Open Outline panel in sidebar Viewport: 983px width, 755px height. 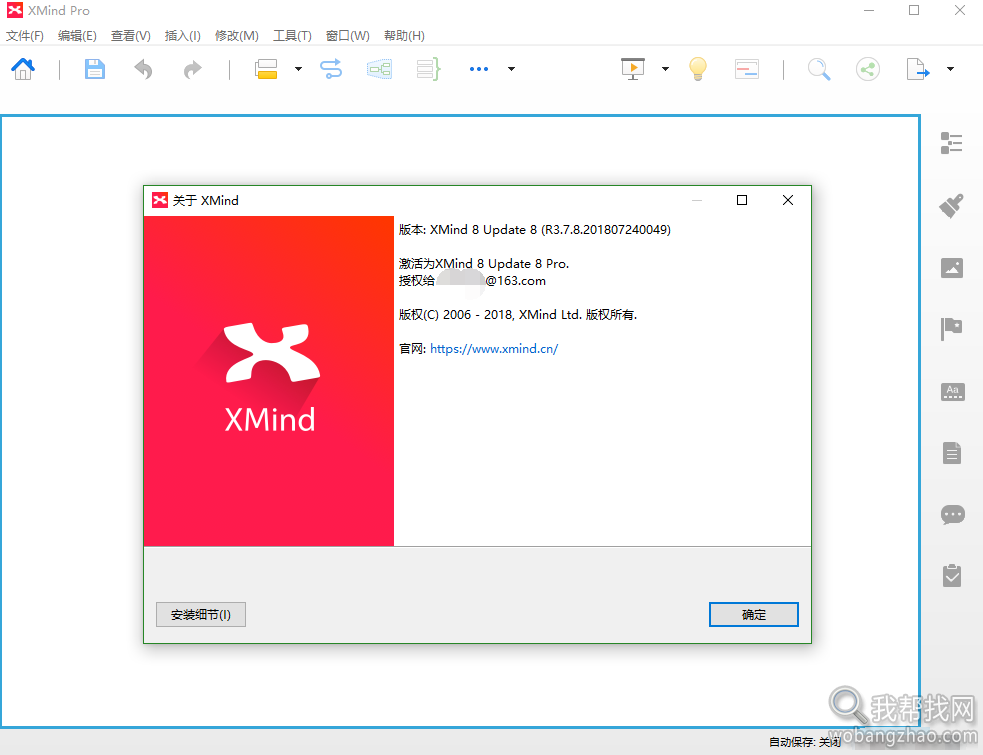952,143
